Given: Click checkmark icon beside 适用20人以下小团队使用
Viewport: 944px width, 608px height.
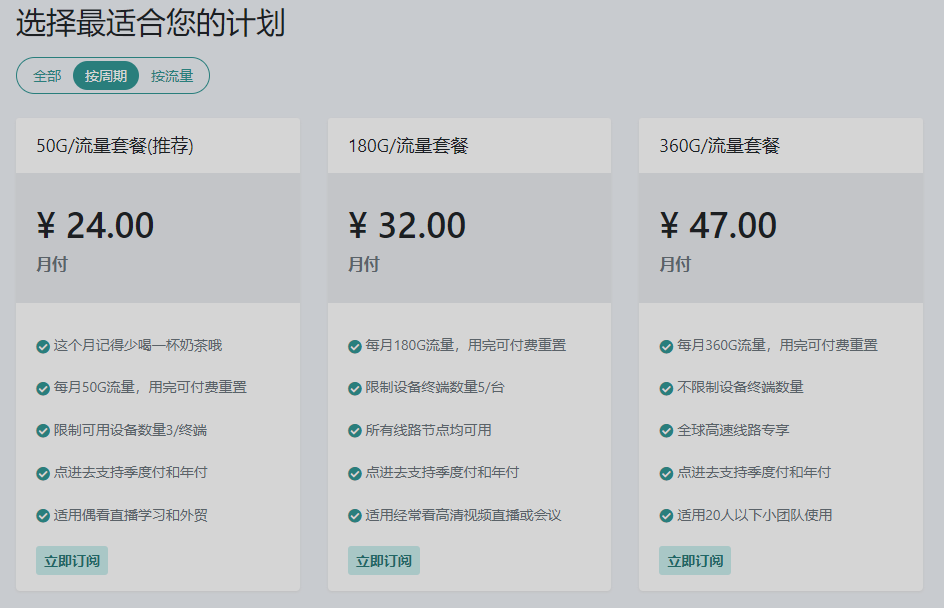Looking at the screenshot, I should click(666, 516).
